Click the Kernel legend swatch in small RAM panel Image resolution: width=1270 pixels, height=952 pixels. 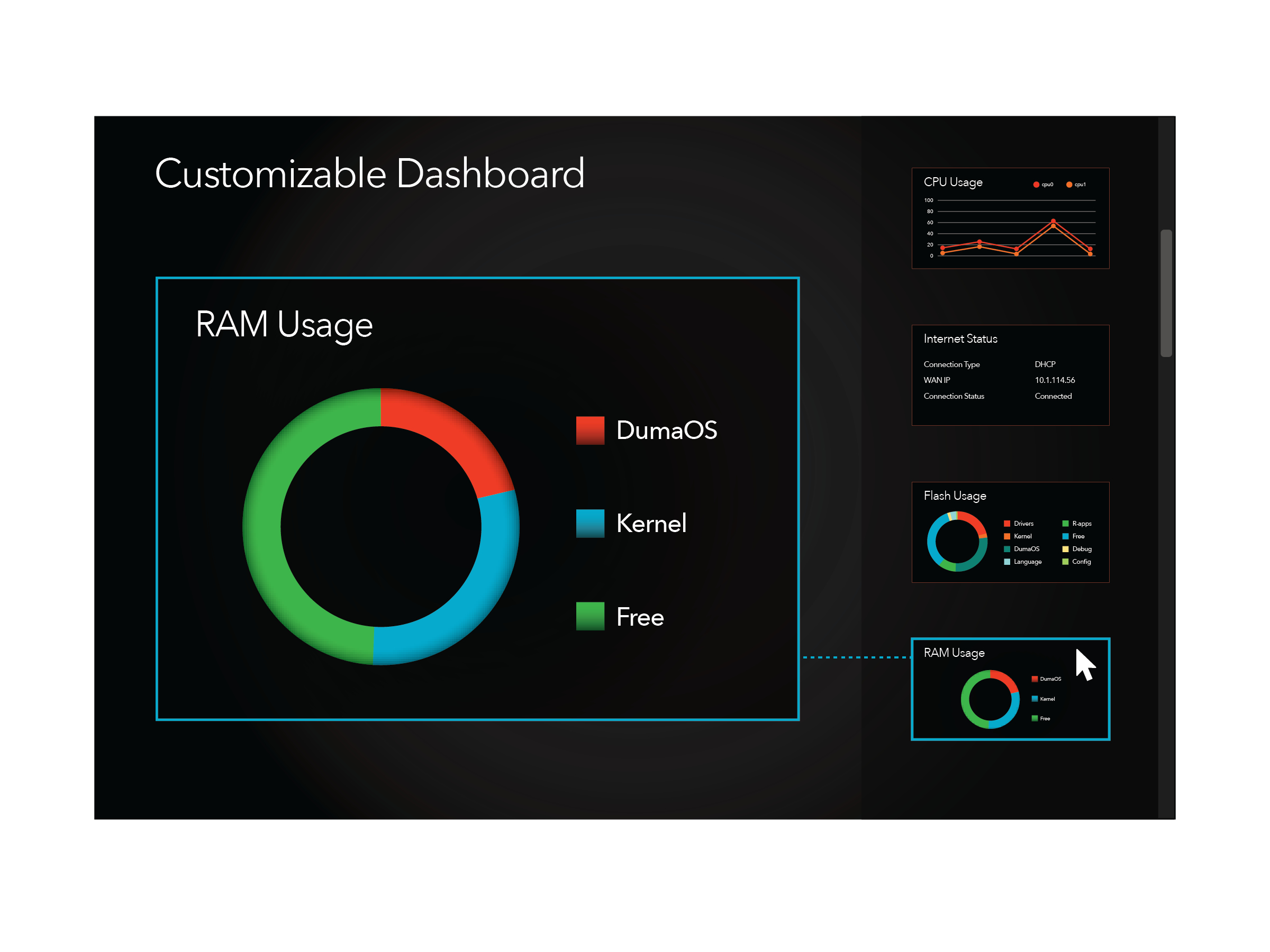coord(1035,699)
